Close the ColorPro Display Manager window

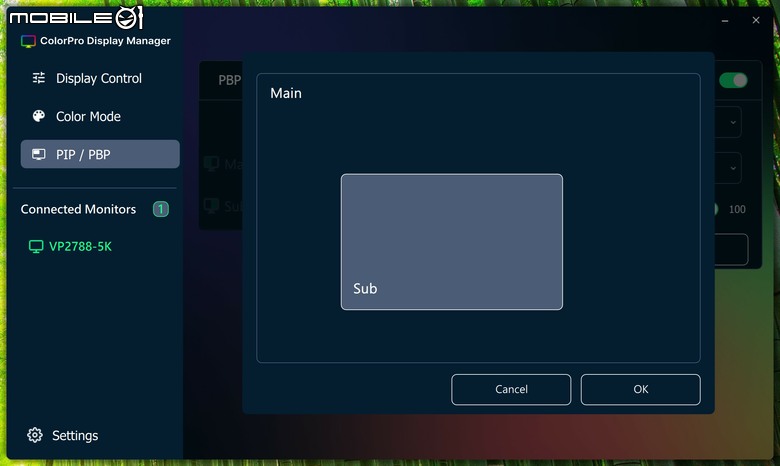tap(756, 20)
